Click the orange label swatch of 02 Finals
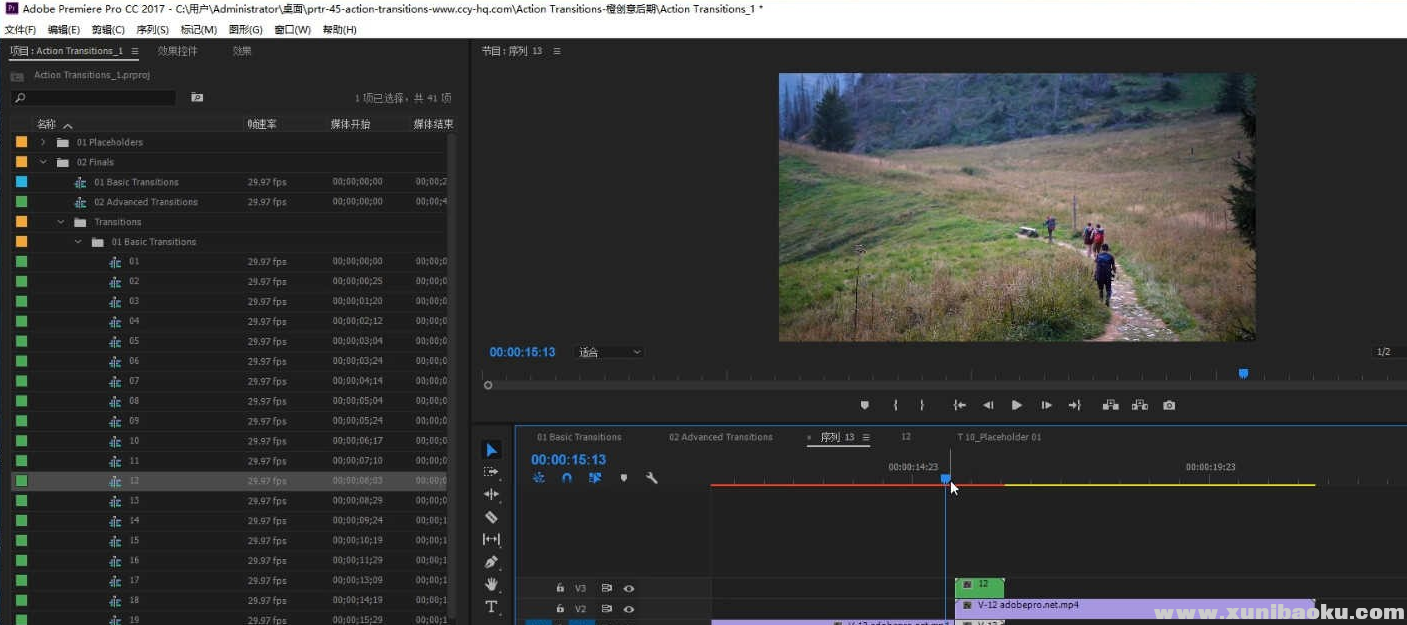This screenshot has width=1407, height=625. [22, 162]
